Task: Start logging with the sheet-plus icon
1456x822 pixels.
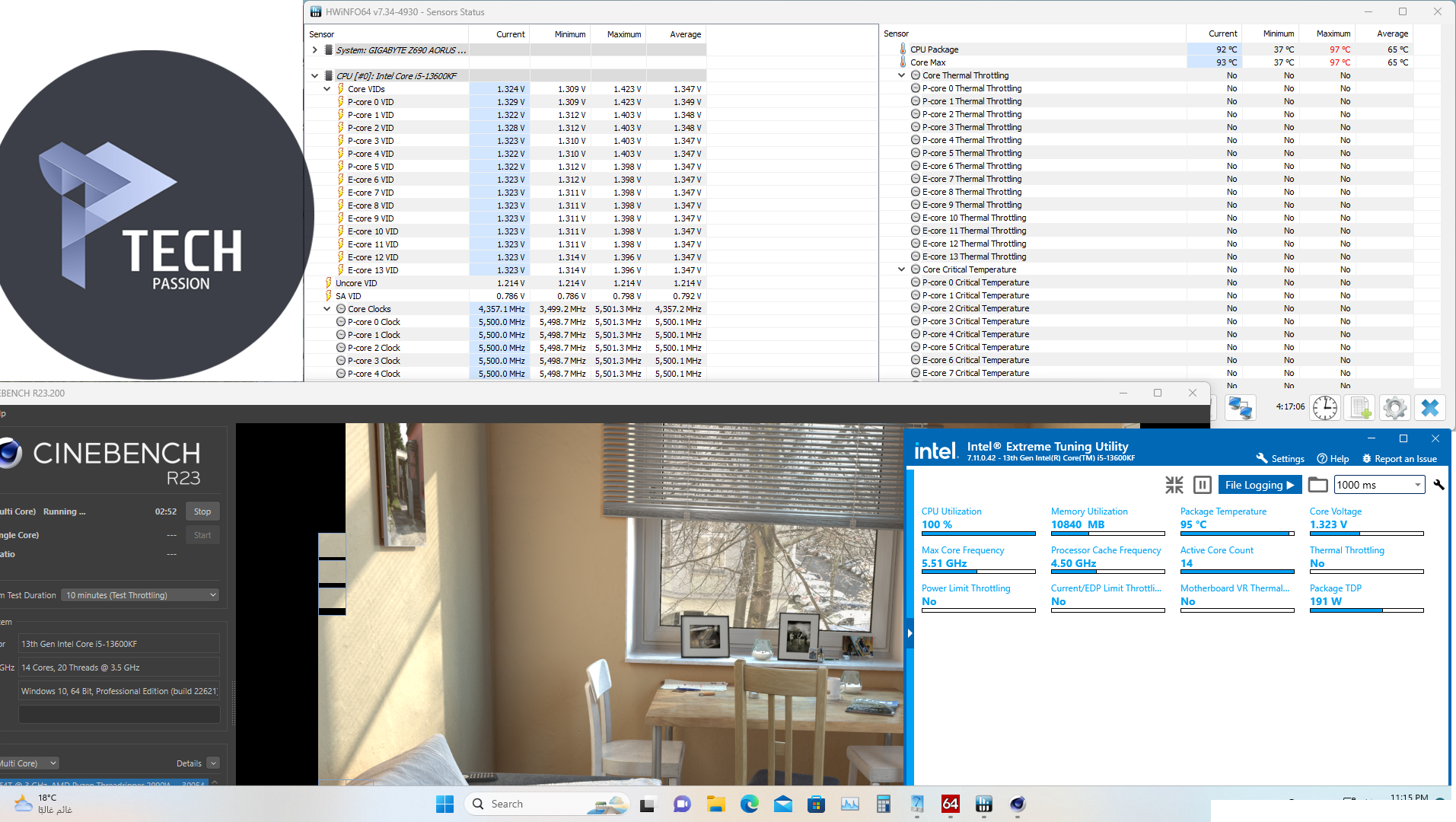Action: click(1360, 408)
